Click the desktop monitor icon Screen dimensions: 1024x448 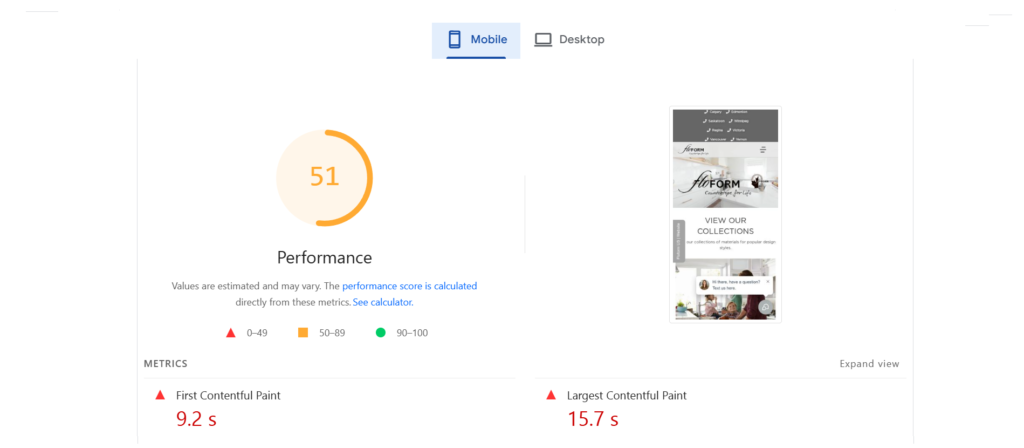coord(543,40)
